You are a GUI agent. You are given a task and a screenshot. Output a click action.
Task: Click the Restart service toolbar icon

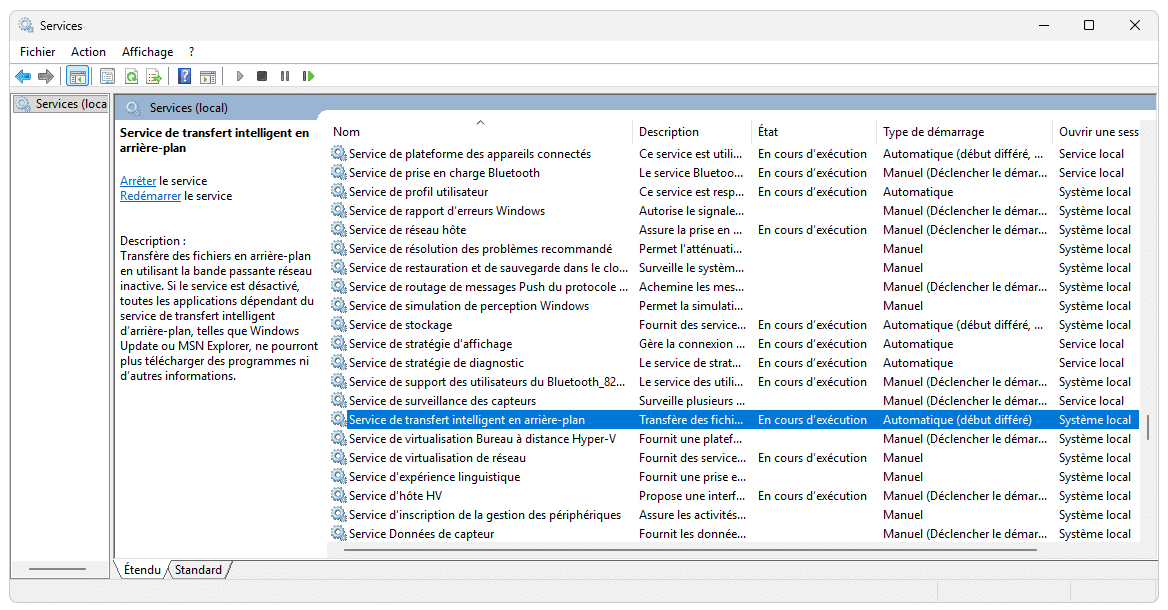coord(308,76)
